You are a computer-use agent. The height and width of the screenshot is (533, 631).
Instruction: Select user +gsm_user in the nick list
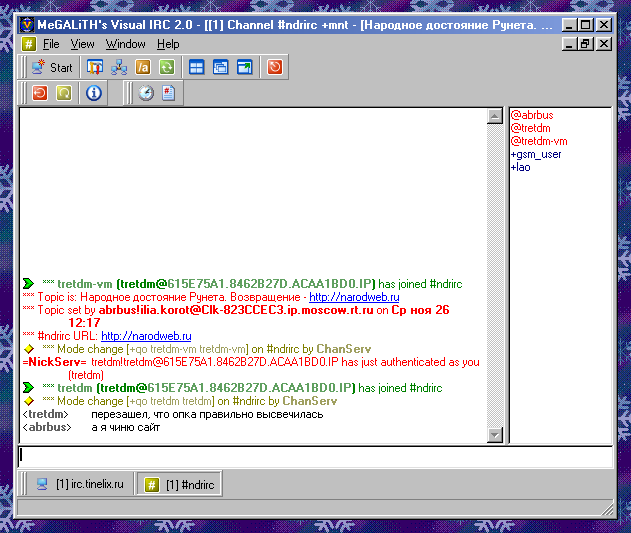(536, 154)
